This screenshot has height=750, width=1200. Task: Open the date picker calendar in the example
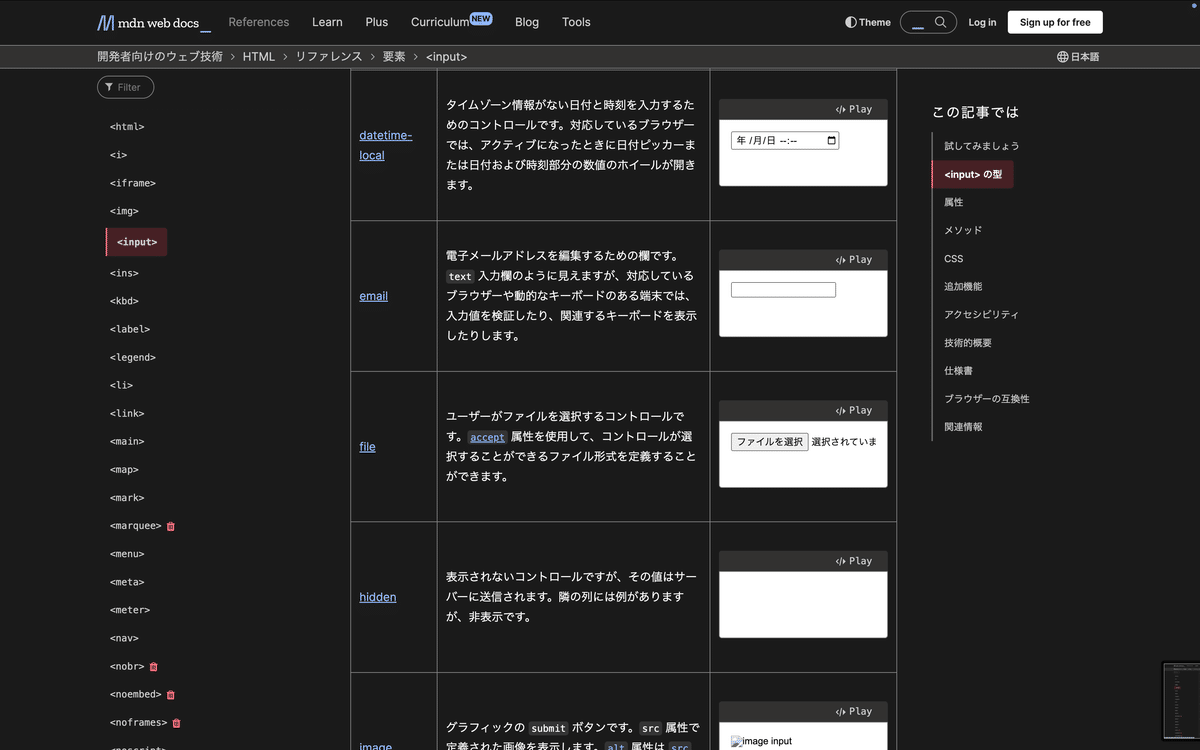point(831,140)
